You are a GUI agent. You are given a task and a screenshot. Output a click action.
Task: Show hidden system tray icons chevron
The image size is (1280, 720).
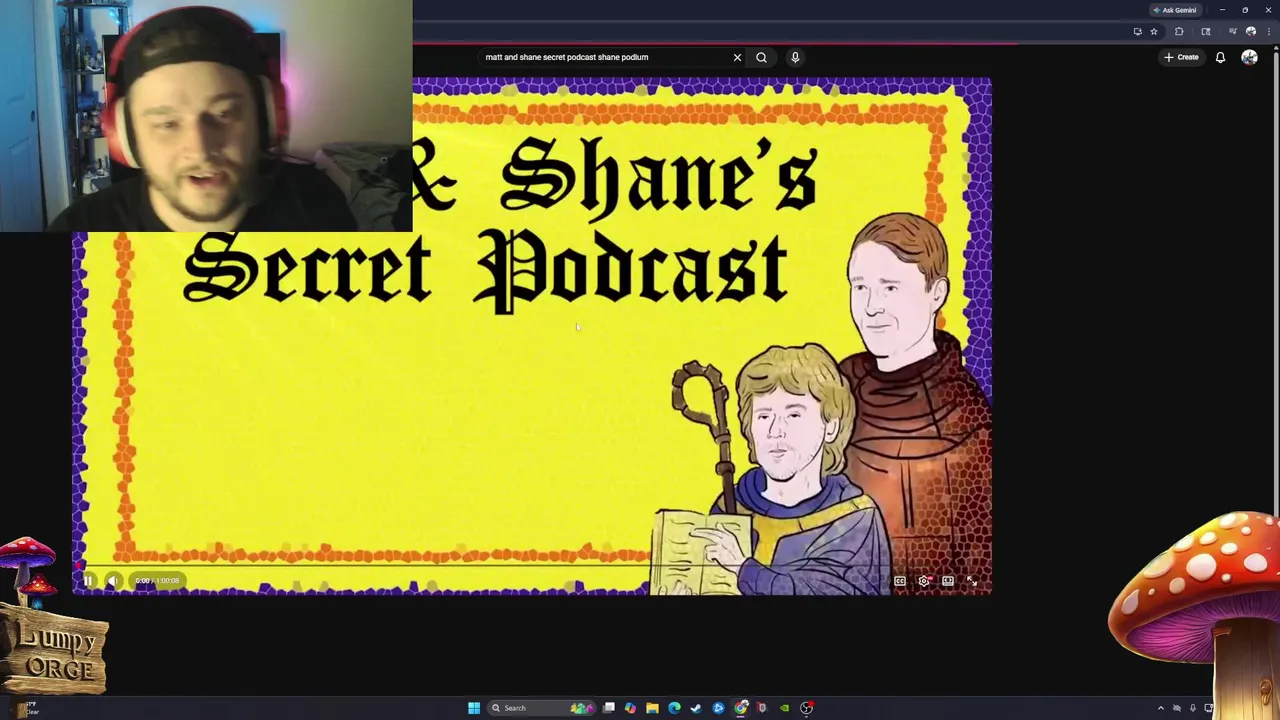coord(1160,708)
